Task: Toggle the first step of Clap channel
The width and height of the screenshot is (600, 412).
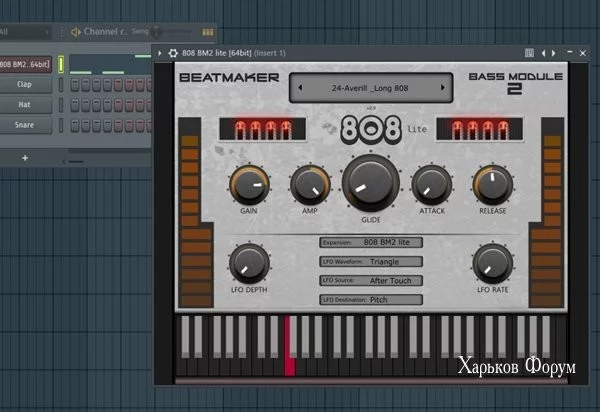Action: [x=73, y=85]
